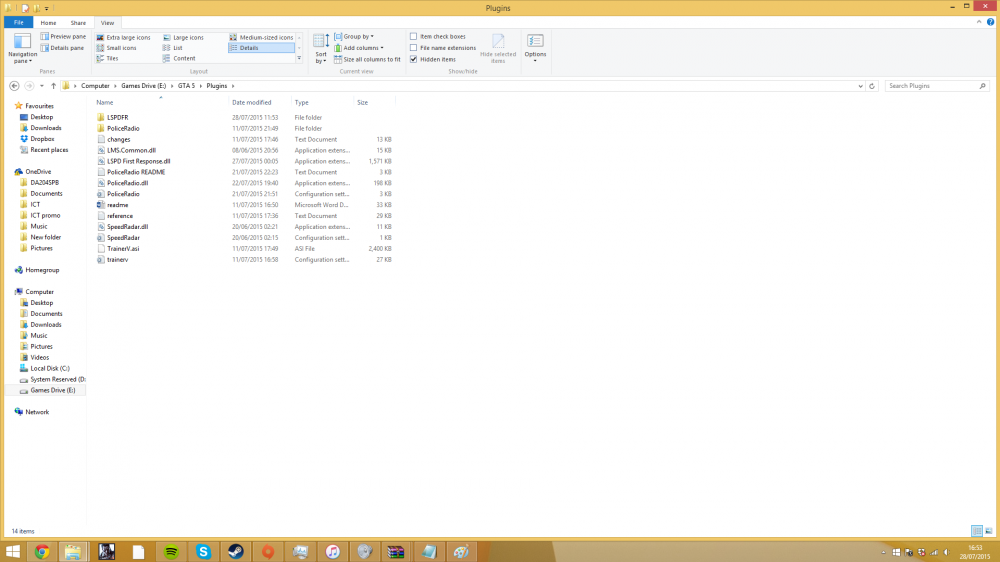Select Medium-sized icons layout
The image size is (1000, 562).
261,38
